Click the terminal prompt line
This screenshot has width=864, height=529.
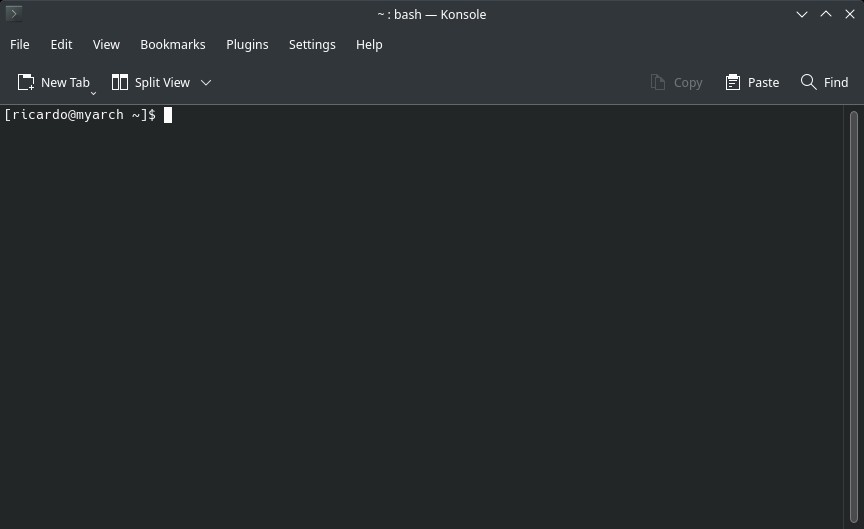tap(88, 115)
